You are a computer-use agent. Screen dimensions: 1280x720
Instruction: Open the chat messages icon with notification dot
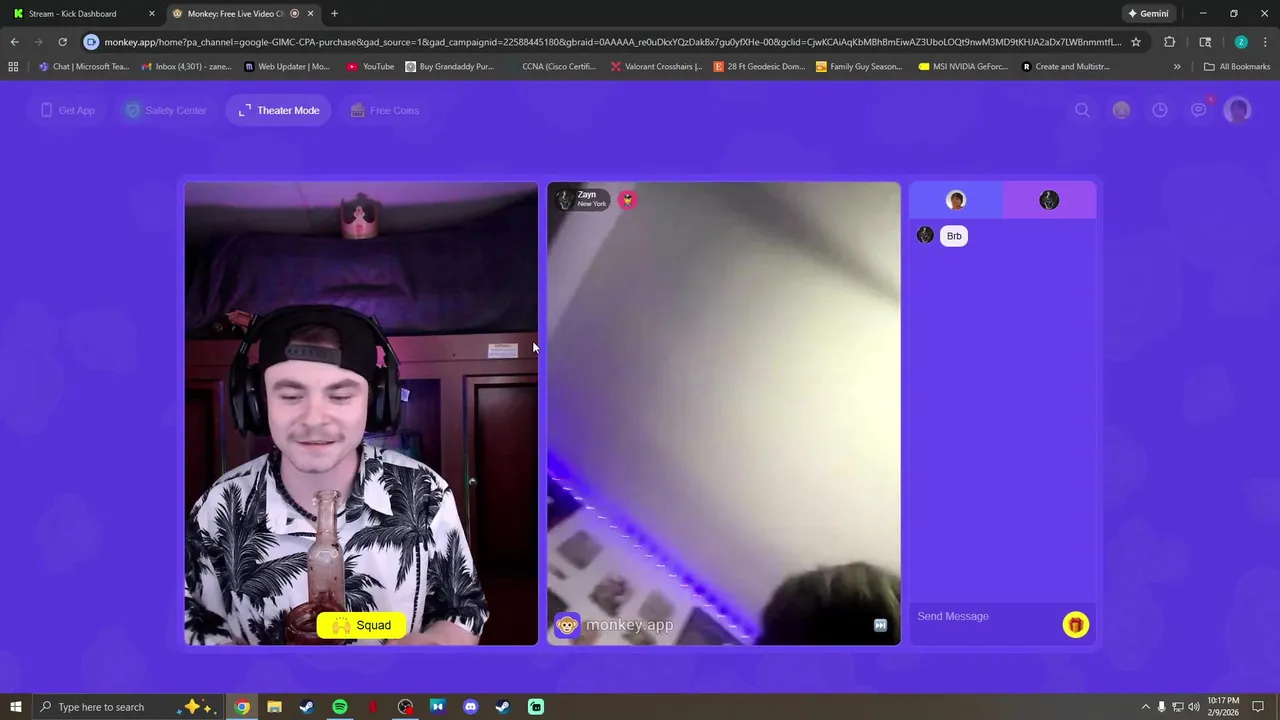pyautogui.click(x=1199, y=110)
